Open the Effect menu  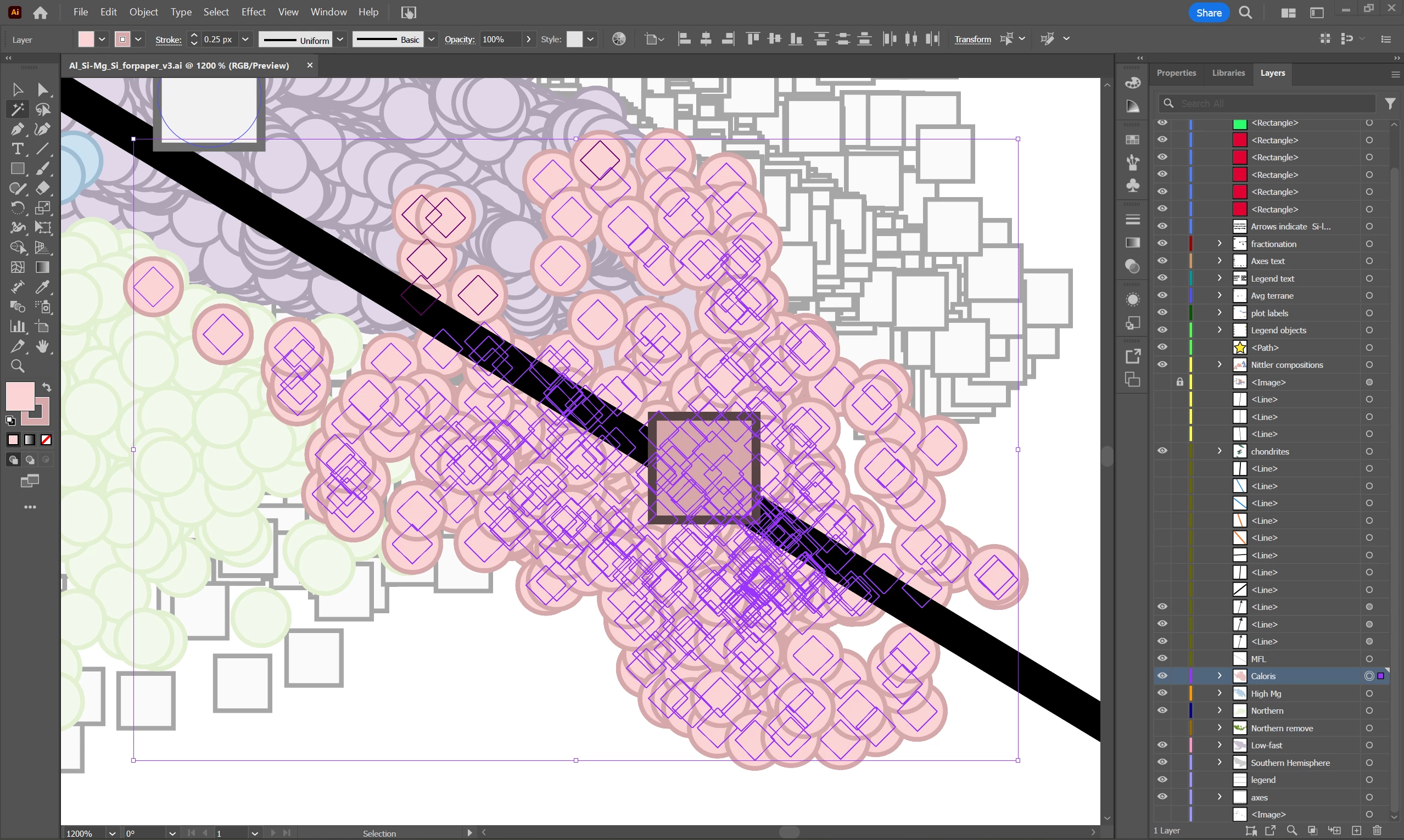[x=253, y=12]
